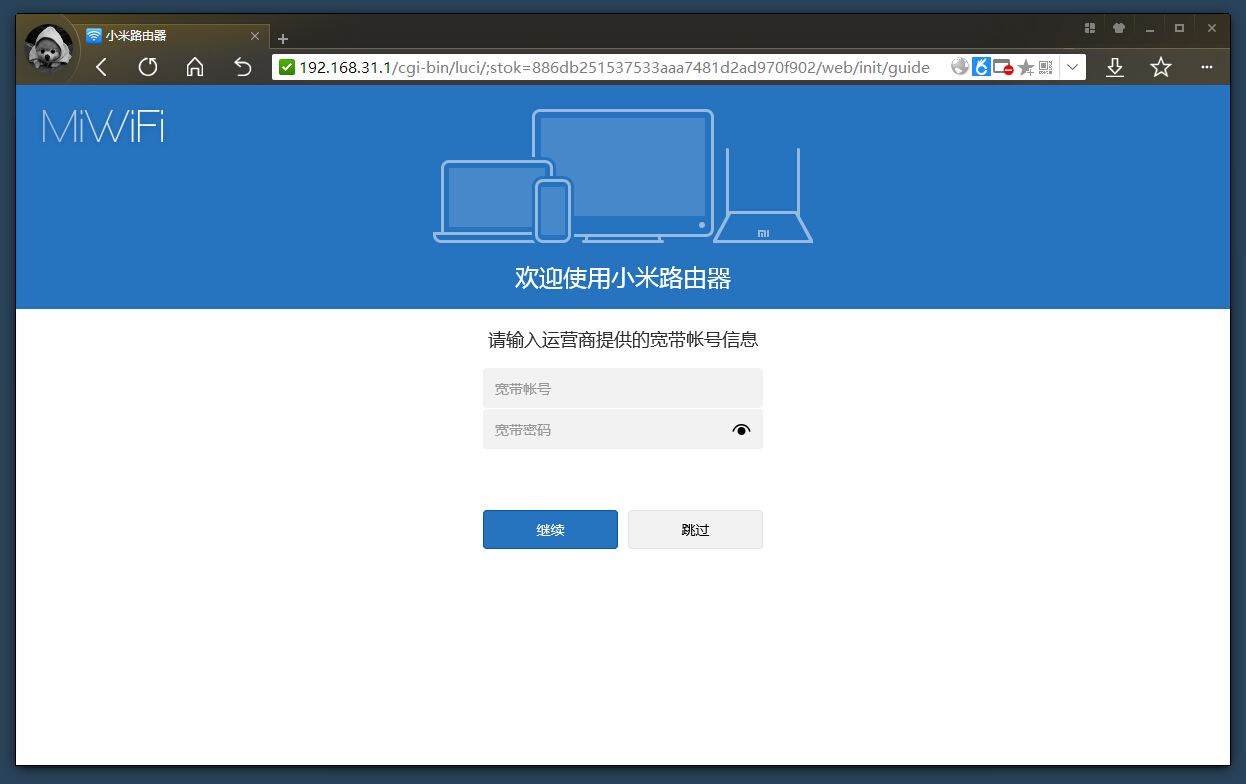Click the green security check badge in address bar
The image size is (1246, 784).
tap(287, 67)
